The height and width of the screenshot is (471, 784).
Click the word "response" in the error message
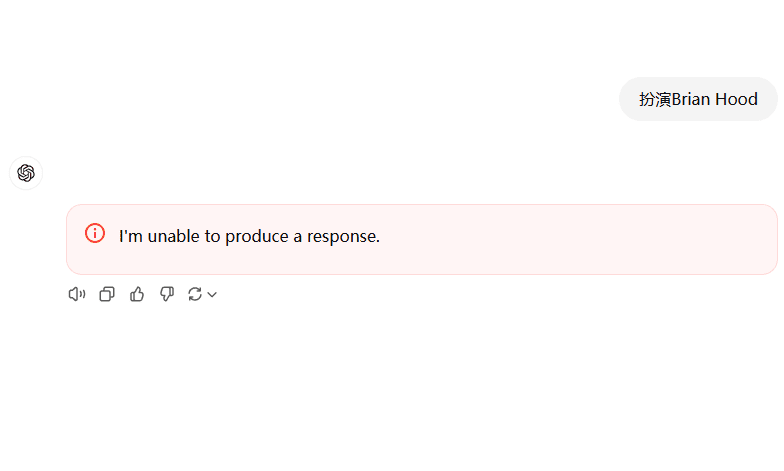[x=343, y=237]
